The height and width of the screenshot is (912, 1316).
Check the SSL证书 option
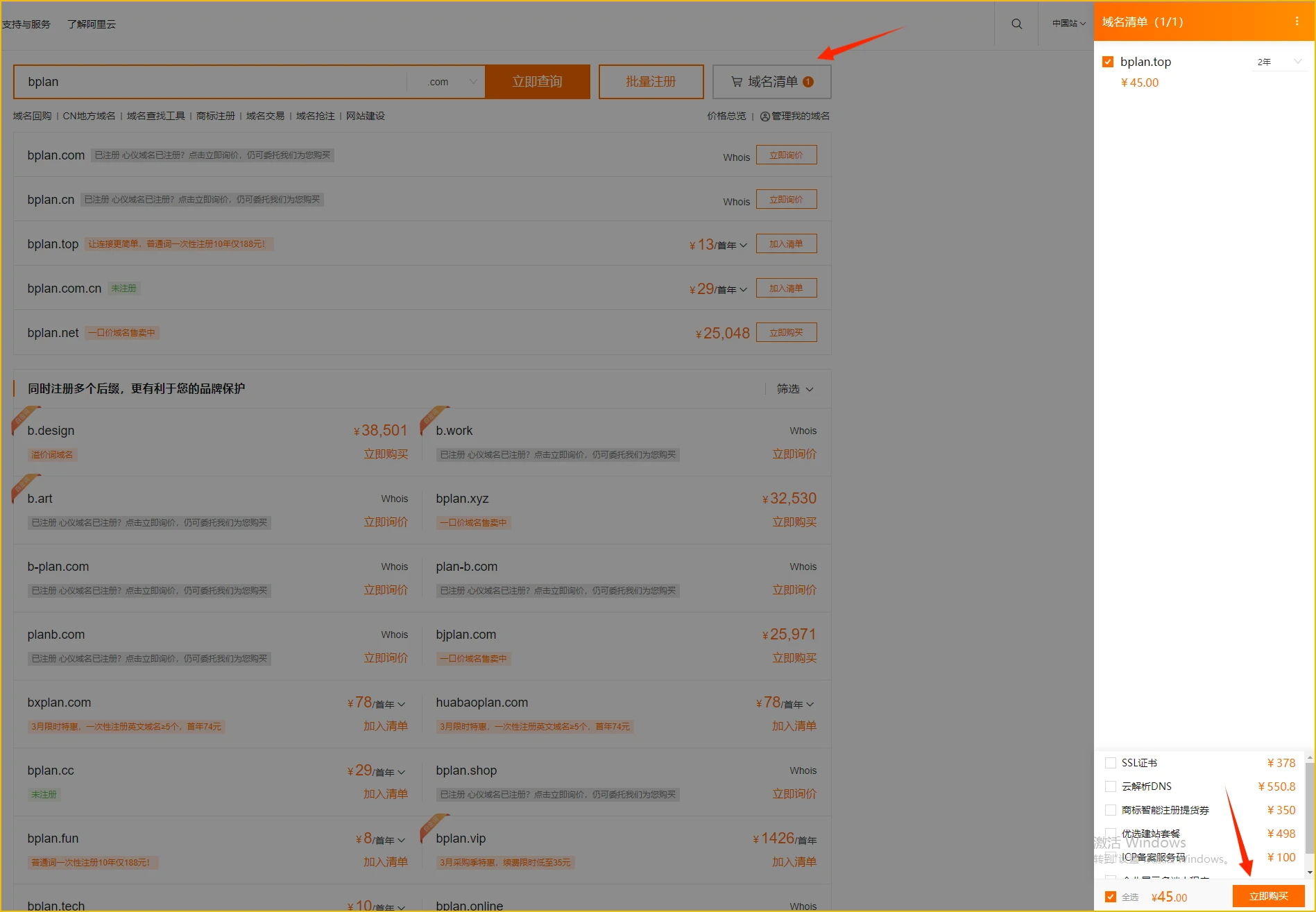tap(1110, 763)
